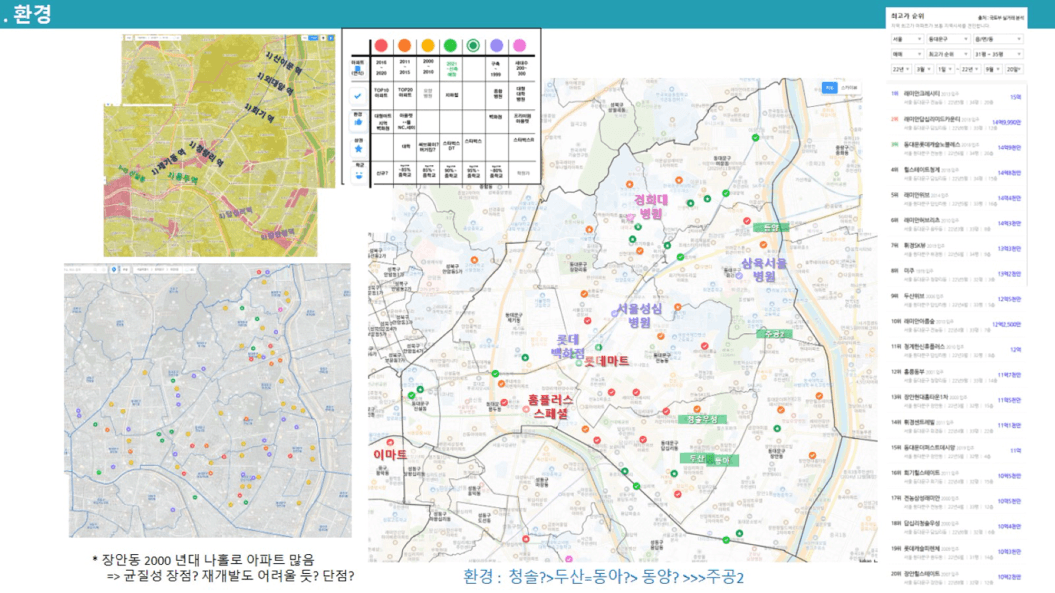This screenshot has height=593, width=1055.
Task: Click the 환경 ranking summary line
Action: [x=603, y=577]
